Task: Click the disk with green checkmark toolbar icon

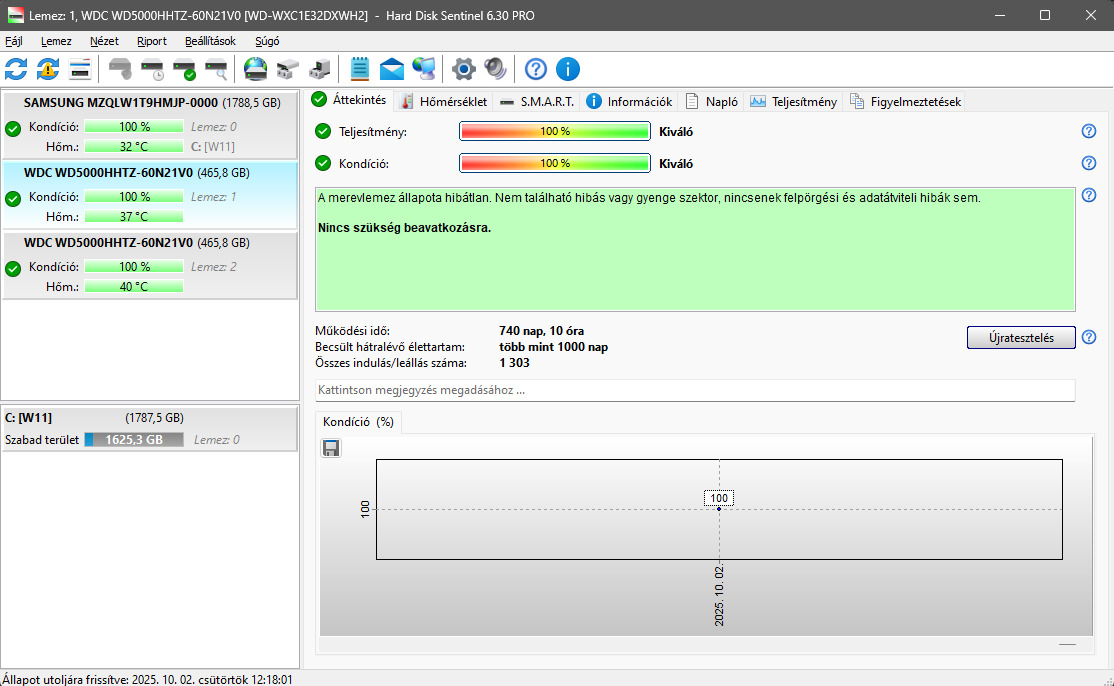Action: pyautogui.click(x=184, y=69)
